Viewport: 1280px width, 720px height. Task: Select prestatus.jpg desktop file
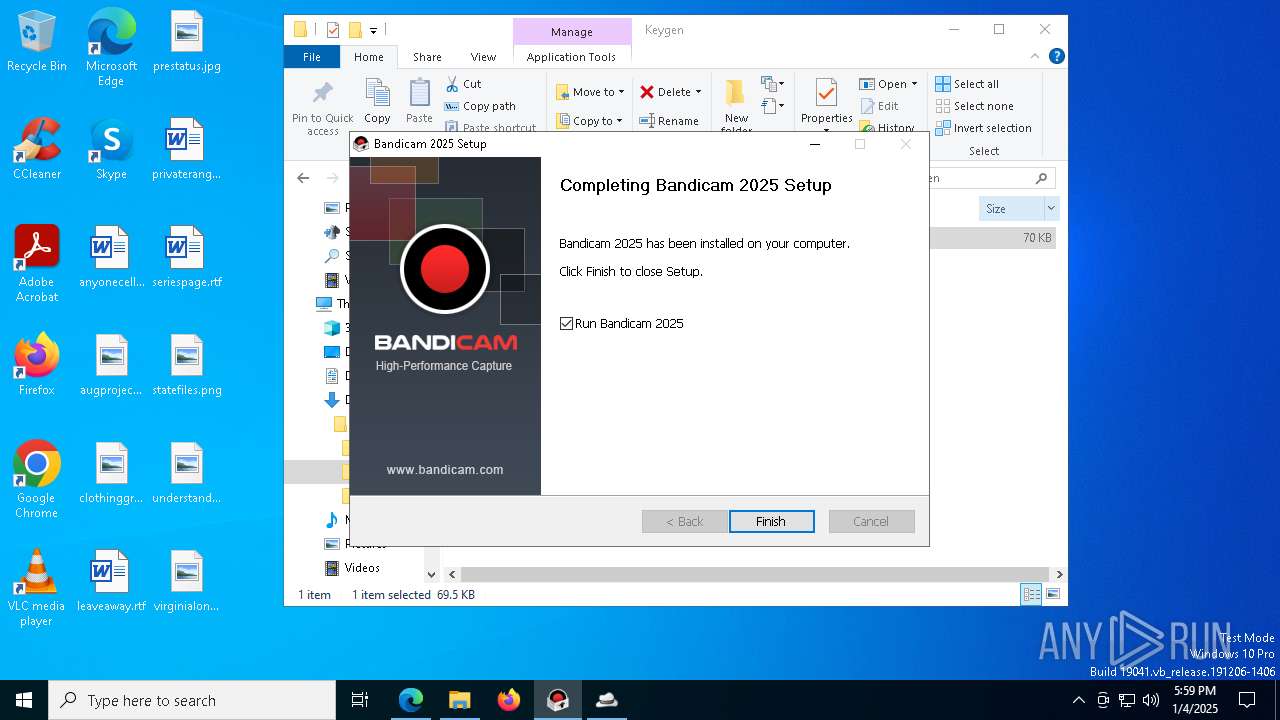[187, 42]
